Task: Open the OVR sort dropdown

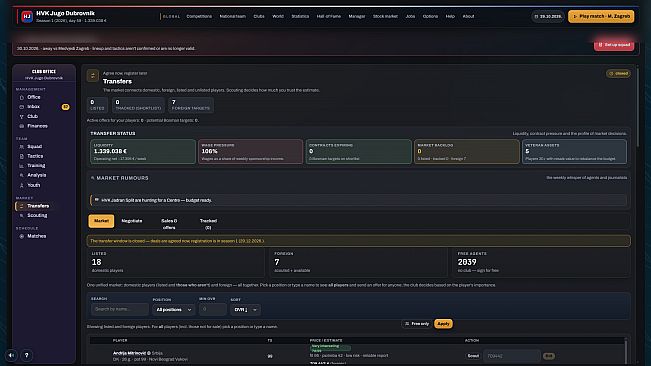Action: [245, 310]
